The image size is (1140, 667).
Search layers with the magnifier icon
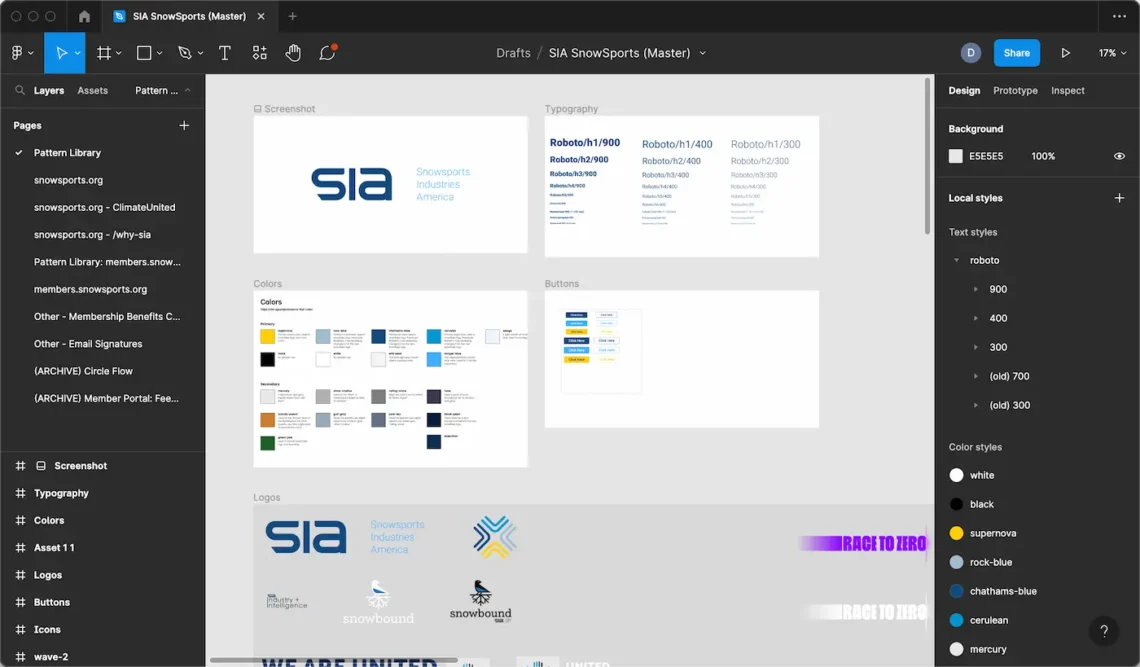coord(20,90)
